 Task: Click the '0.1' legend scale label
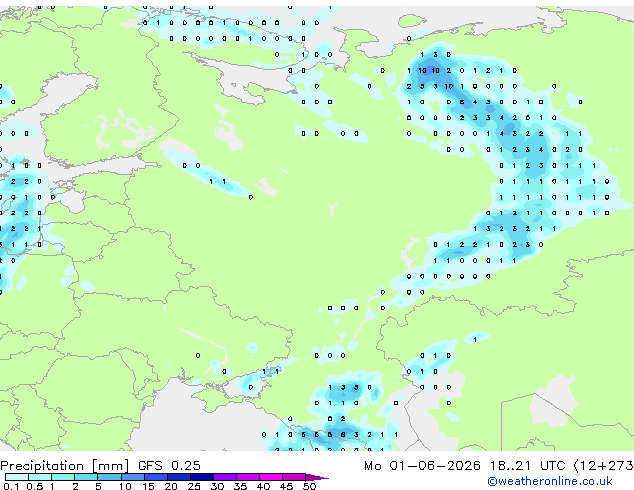[x=11, y=486]
